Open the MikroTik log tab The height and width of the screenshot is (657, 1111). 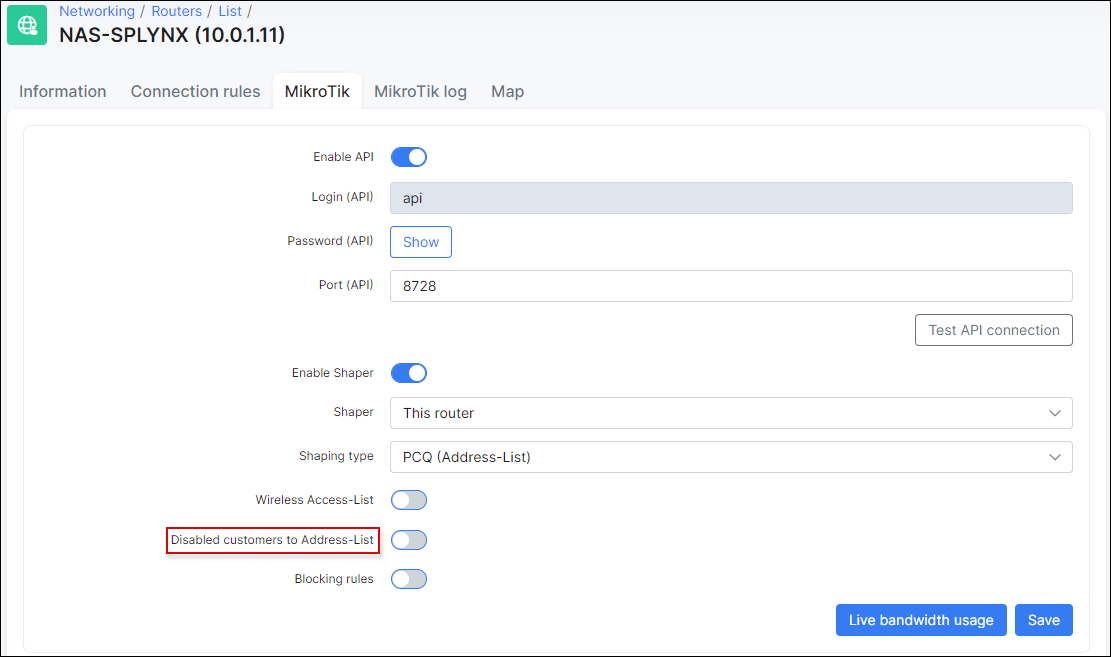coord(420,91)
